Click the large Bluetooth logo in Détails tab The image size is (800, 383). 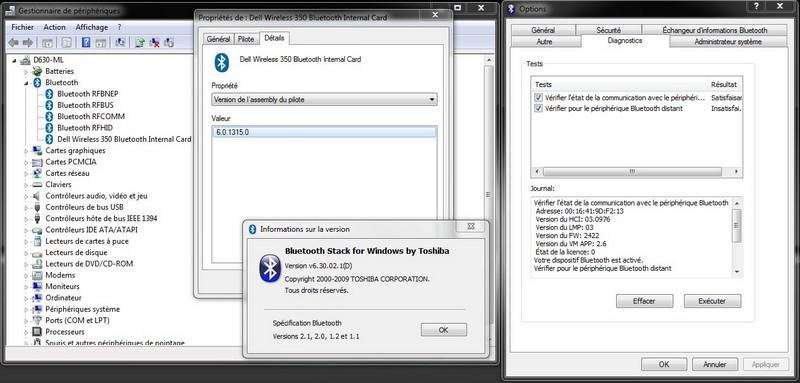(221, 62)
